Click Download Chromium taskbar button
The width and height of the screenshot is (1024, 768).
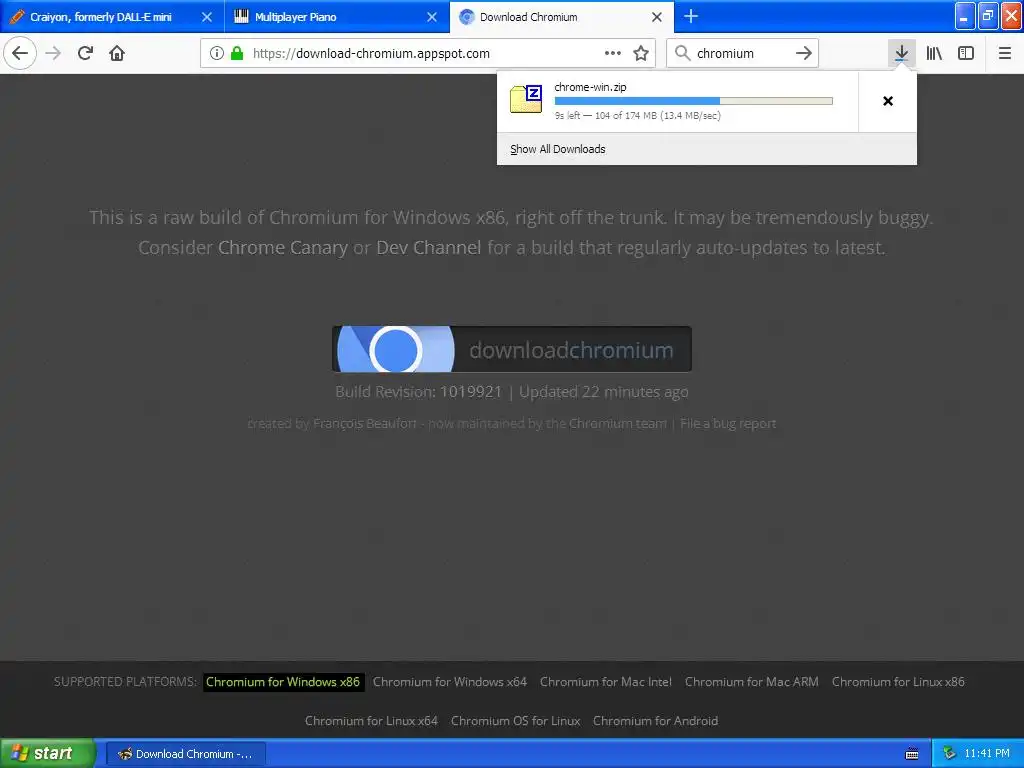point(186,754)
